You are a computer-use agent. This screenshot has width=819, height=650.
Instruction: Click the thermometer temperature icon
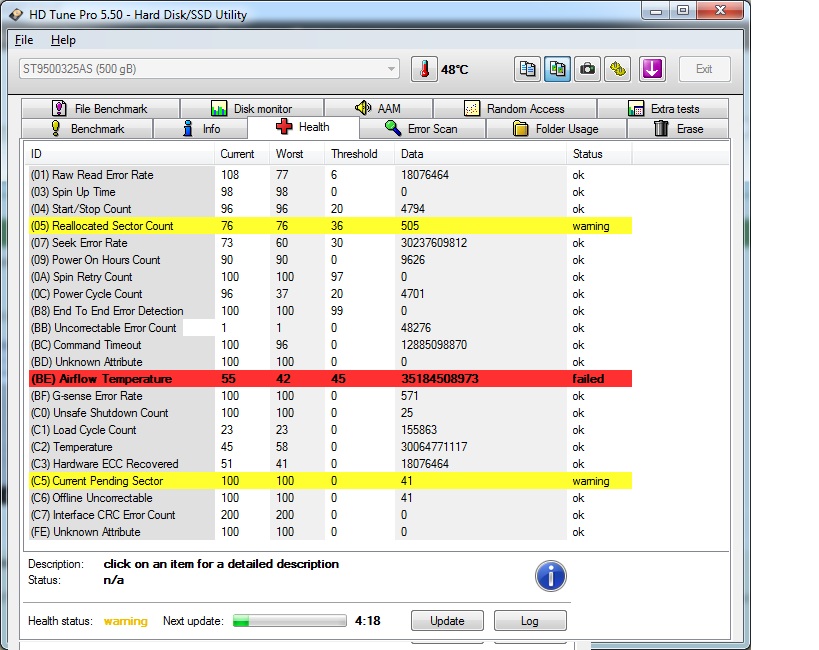424,69
